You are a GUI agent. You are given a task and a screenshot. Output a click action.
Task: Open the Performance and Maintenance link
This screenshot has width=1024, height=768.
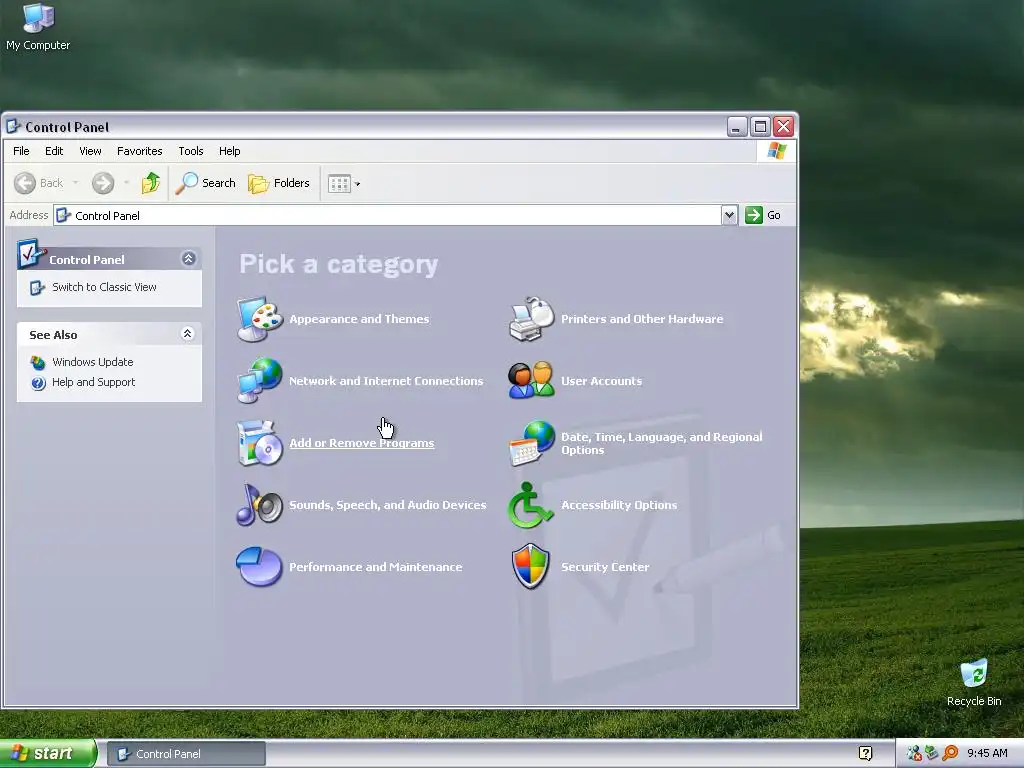click(x=376, y=567)
